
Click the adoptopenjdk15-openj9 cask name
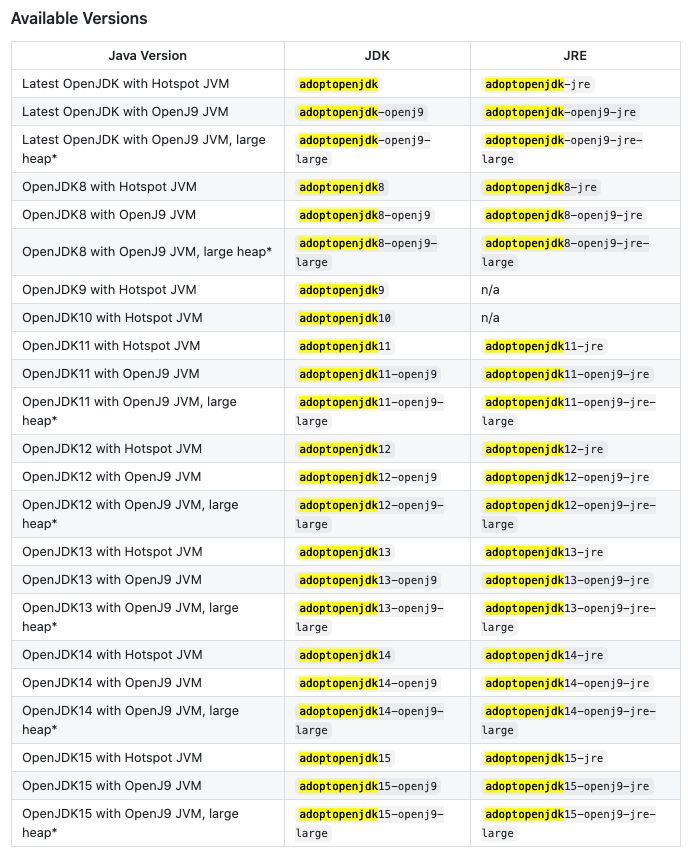368,787
